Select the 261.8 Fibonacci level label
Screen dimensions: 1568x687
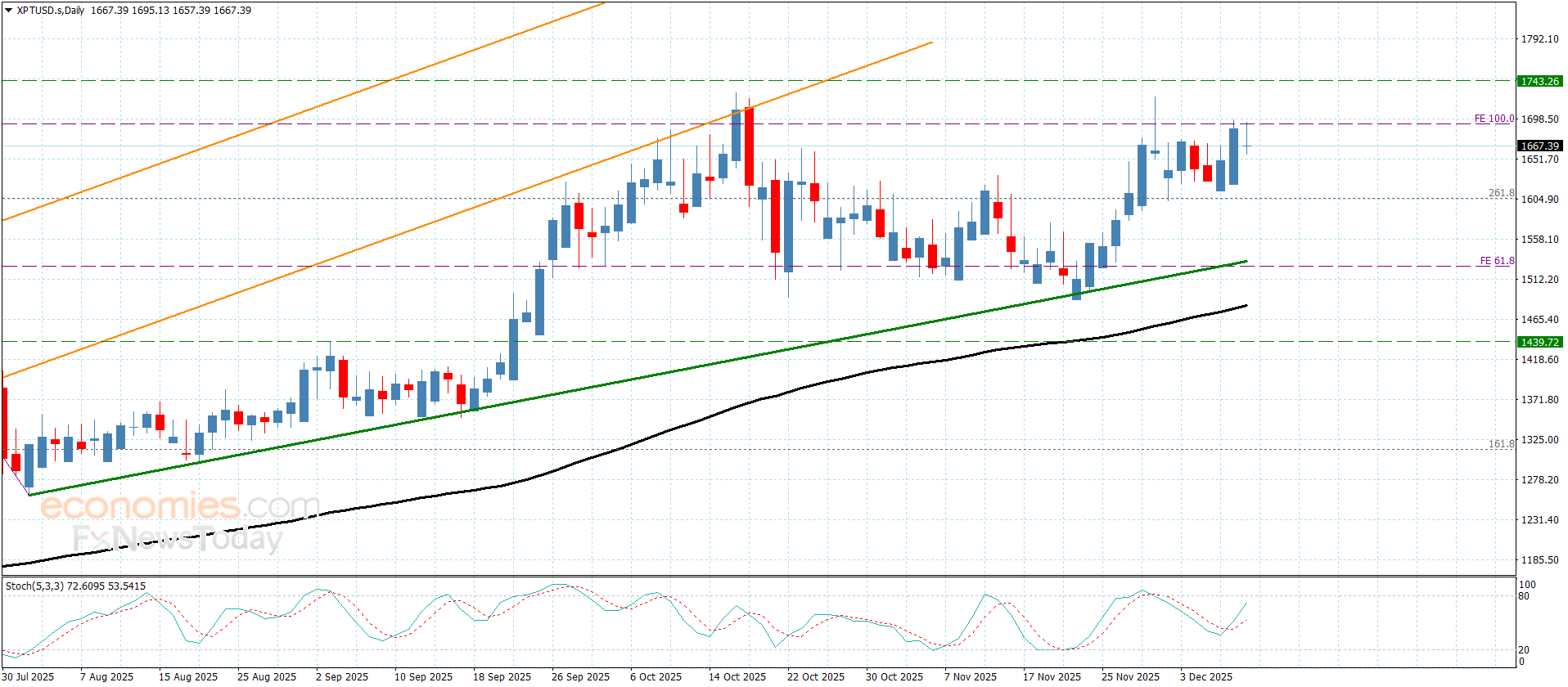click(x=1501, y=193)
